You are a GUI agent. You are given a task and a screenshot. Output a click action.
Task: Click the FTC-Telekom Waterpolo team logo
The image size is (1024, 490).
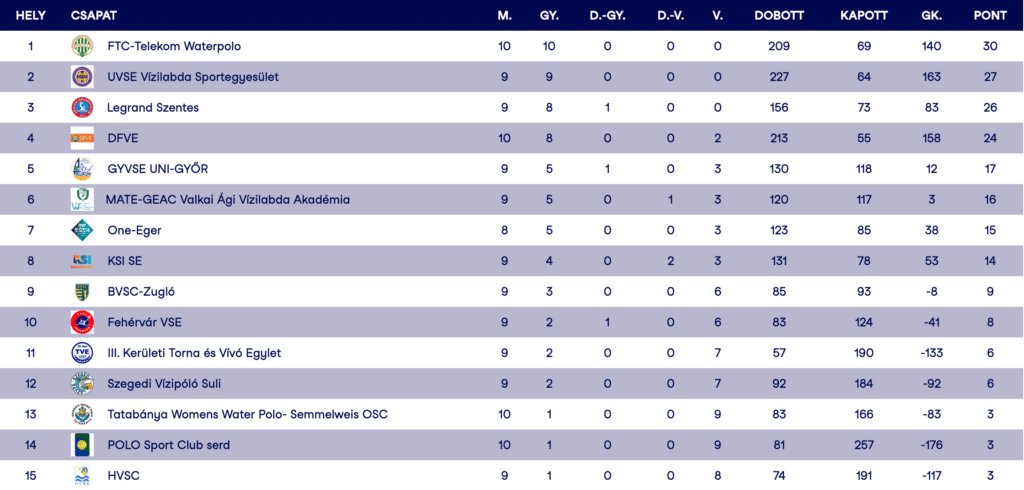pos(81,46)
